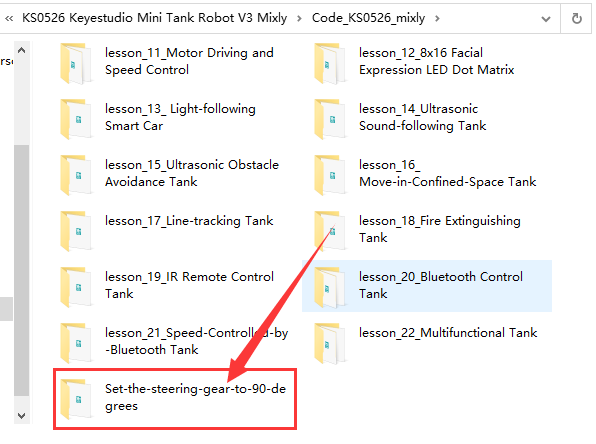Viewport: 596px width, 444px height.
Task: Select the Set-the-steering-gear-to-90-degrees folder
Action: [174, 398]
